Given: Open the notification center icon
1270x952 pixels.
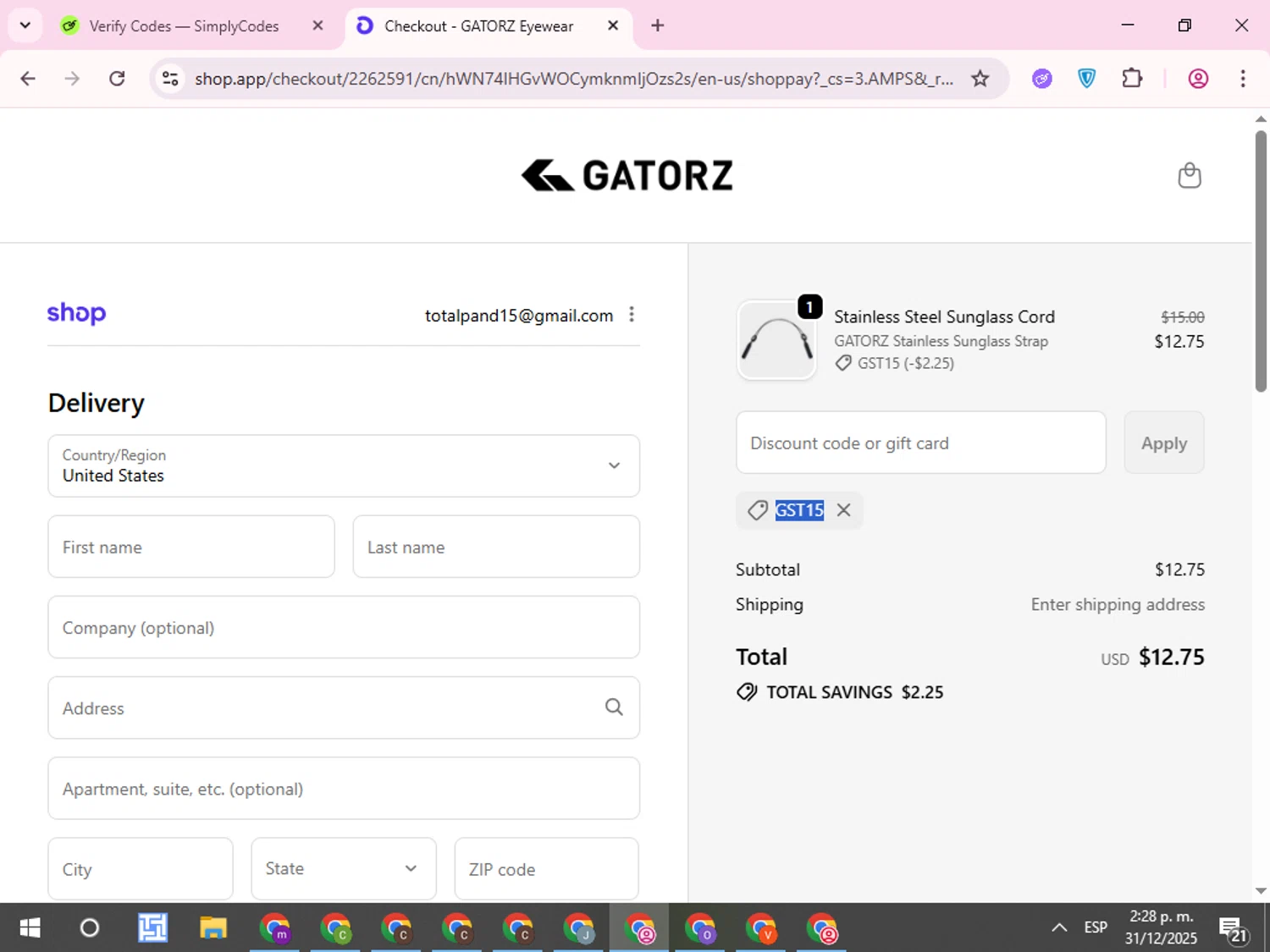Looking at the screenshot, I should pos(1234,928).
